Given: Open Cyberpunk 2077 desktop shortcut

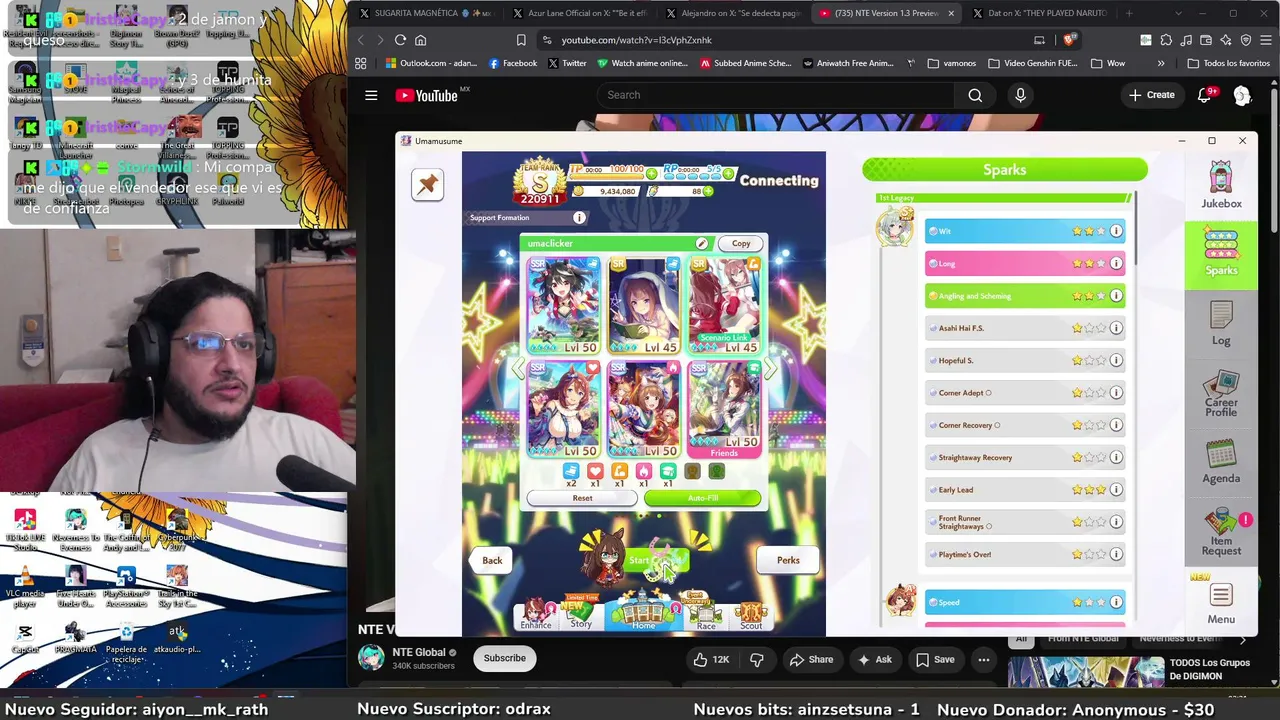Looking at the screenshot, I should pyautogui.click(x=177, y=527).
